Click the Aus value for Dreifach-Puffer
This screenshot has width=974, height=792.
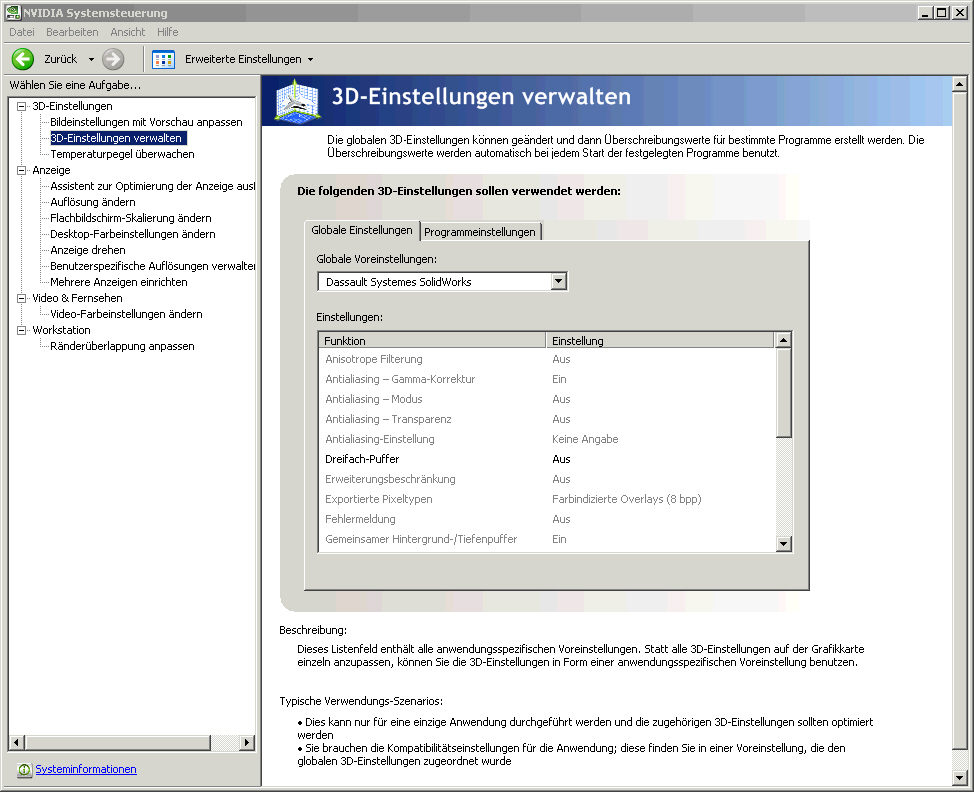click(561, 459)
